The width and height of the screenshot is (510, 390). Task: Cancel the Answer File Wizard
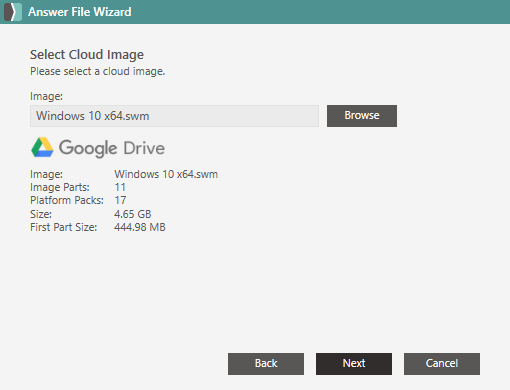[x=442, y=364]
